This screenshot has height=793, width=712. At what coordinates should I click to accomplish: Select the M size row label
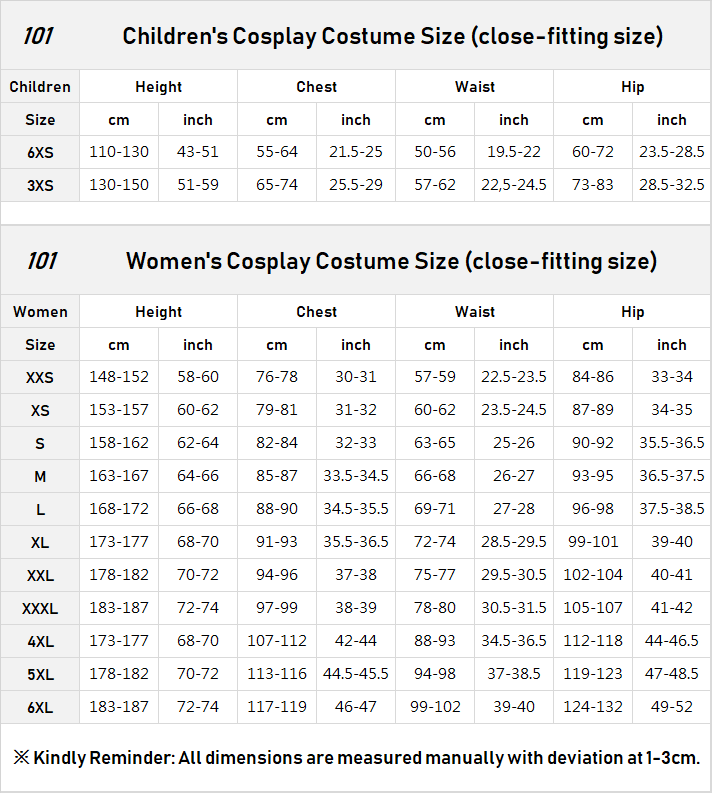pyautogui.click(x=40, y=477)
